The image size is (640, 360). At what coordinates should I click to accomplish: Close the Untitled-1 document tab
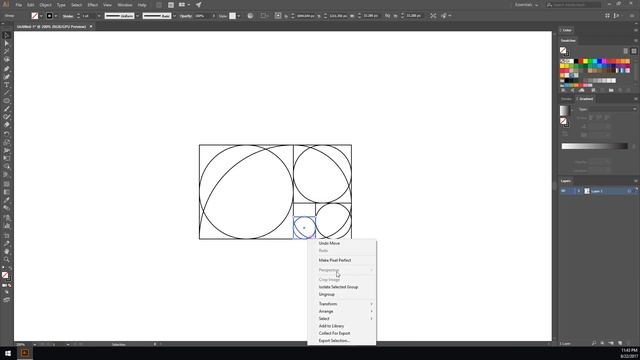tap(91, 27)
